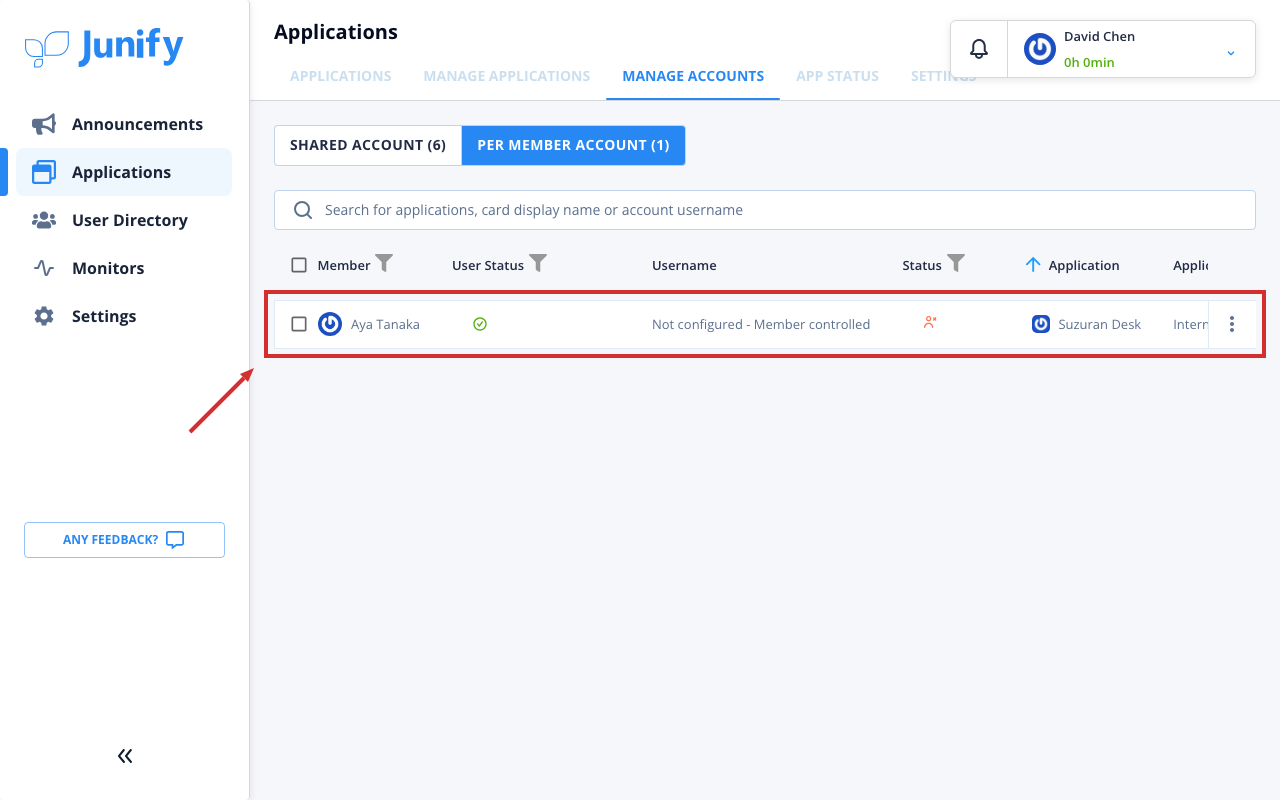This screenshot has width=1280, height=800.
Task: Click the User Directory people icon
Action: point(44,220)
